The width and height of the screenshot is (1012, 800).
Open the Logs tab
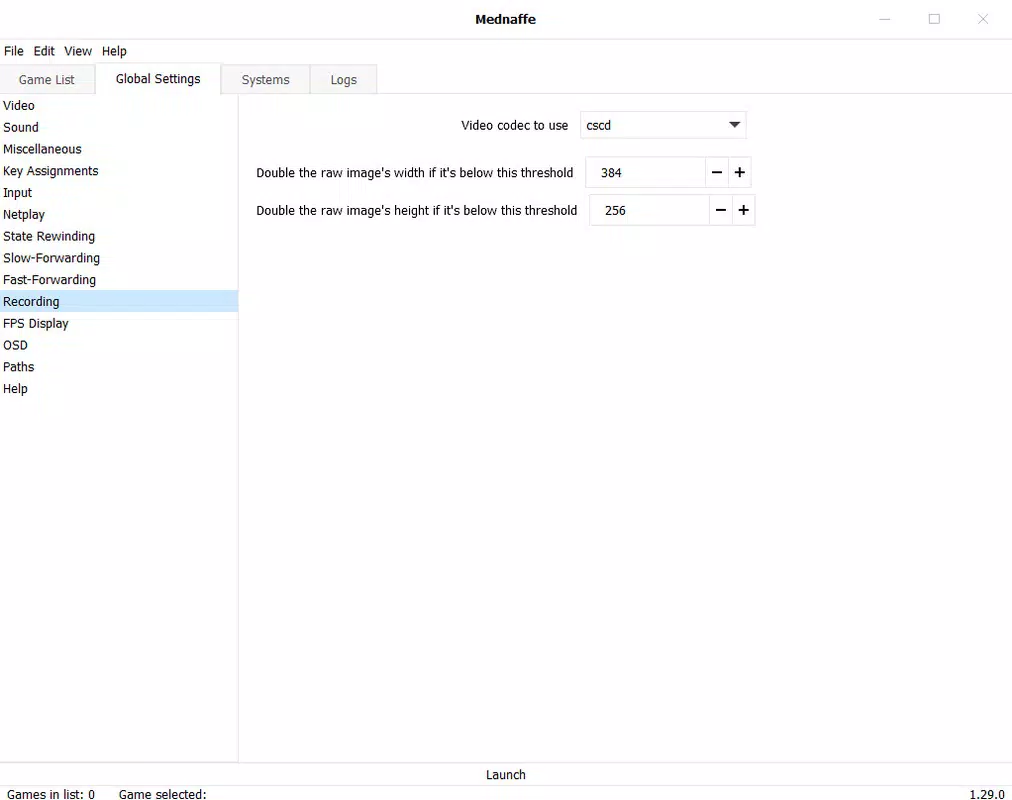click(x=343, y=79)
